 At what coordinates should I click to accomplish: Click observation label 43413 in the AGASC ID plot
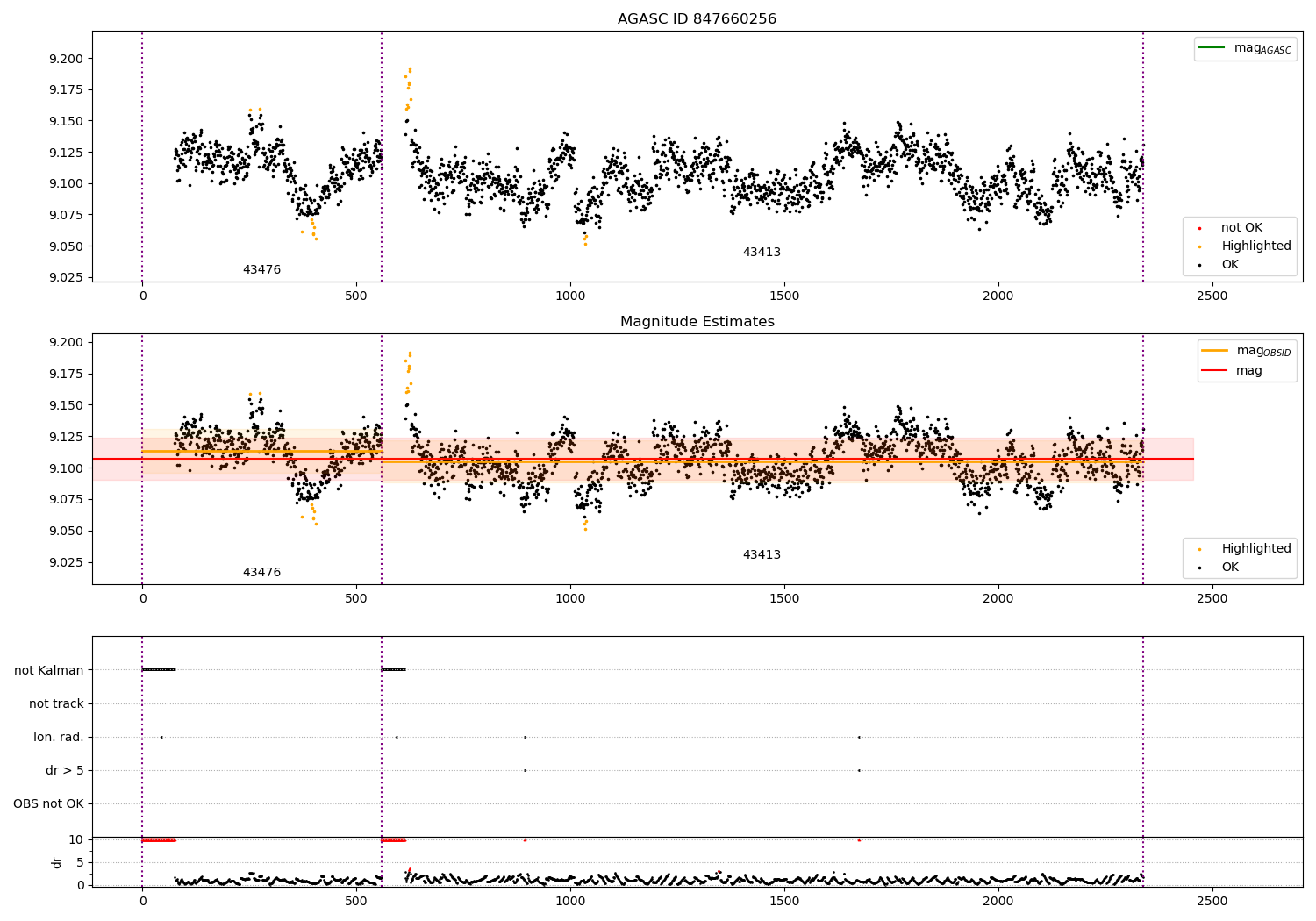point(762,253)
